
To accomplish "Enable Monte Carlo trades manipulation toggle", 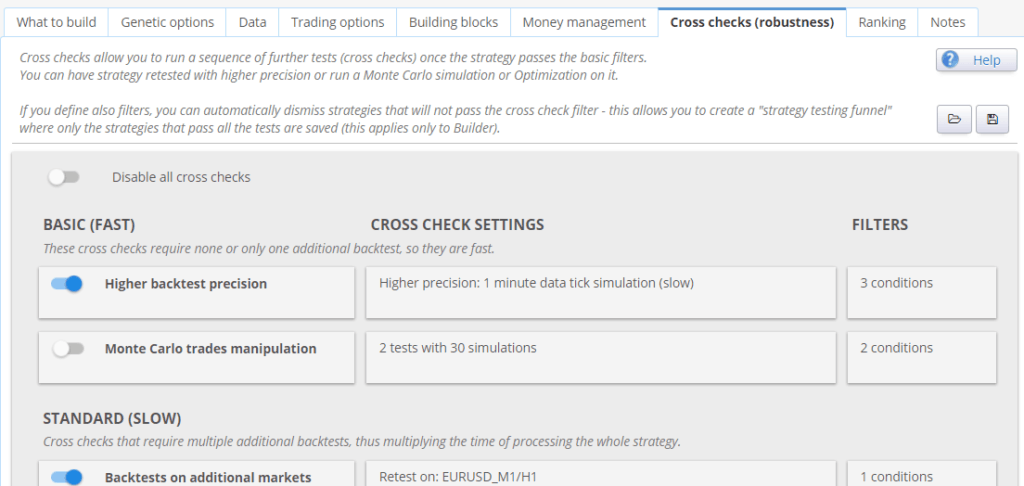I will (68, 349).
